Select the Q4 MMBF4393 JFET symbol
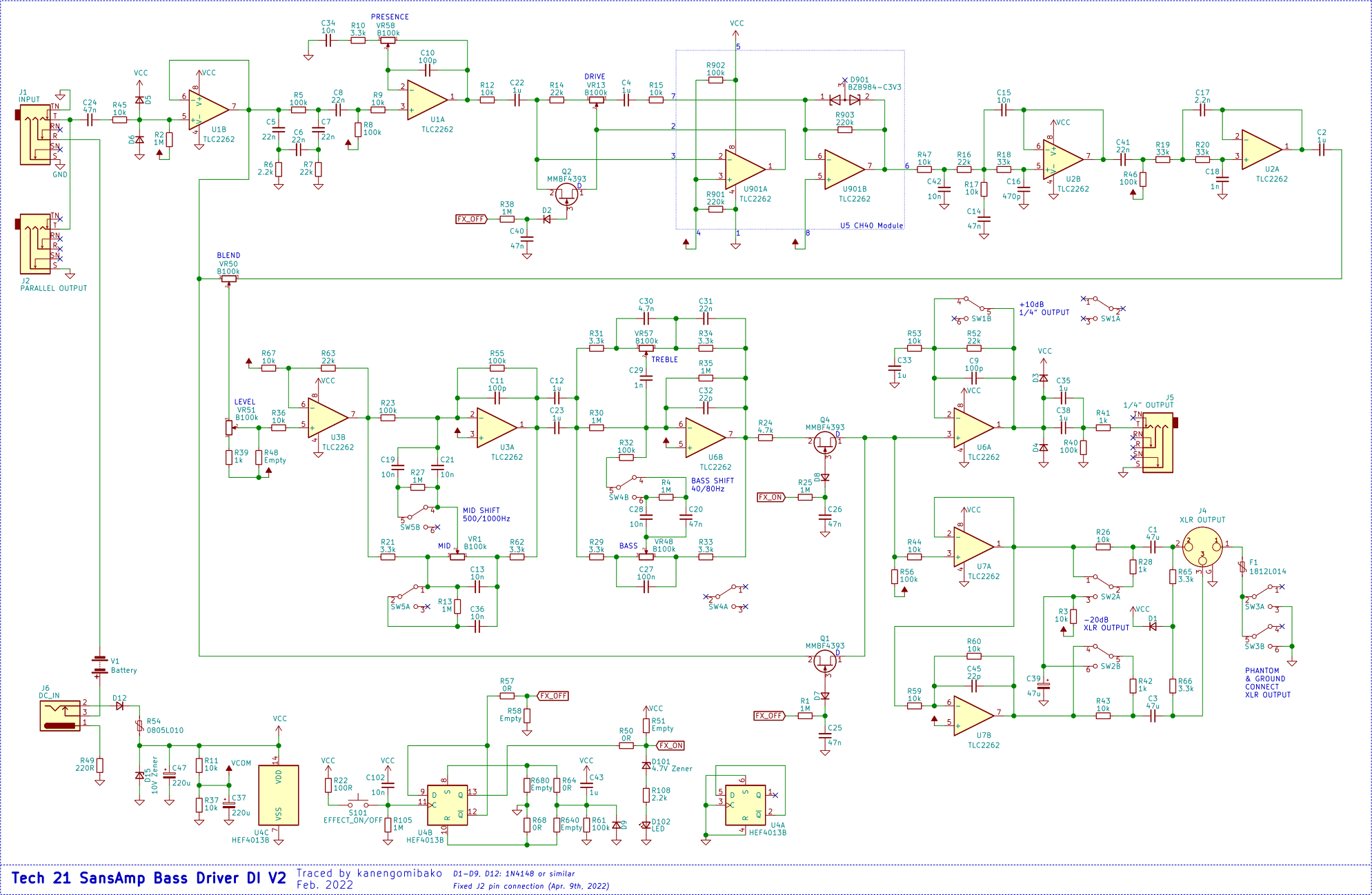The image size is (1372, 895). (825, 443)
